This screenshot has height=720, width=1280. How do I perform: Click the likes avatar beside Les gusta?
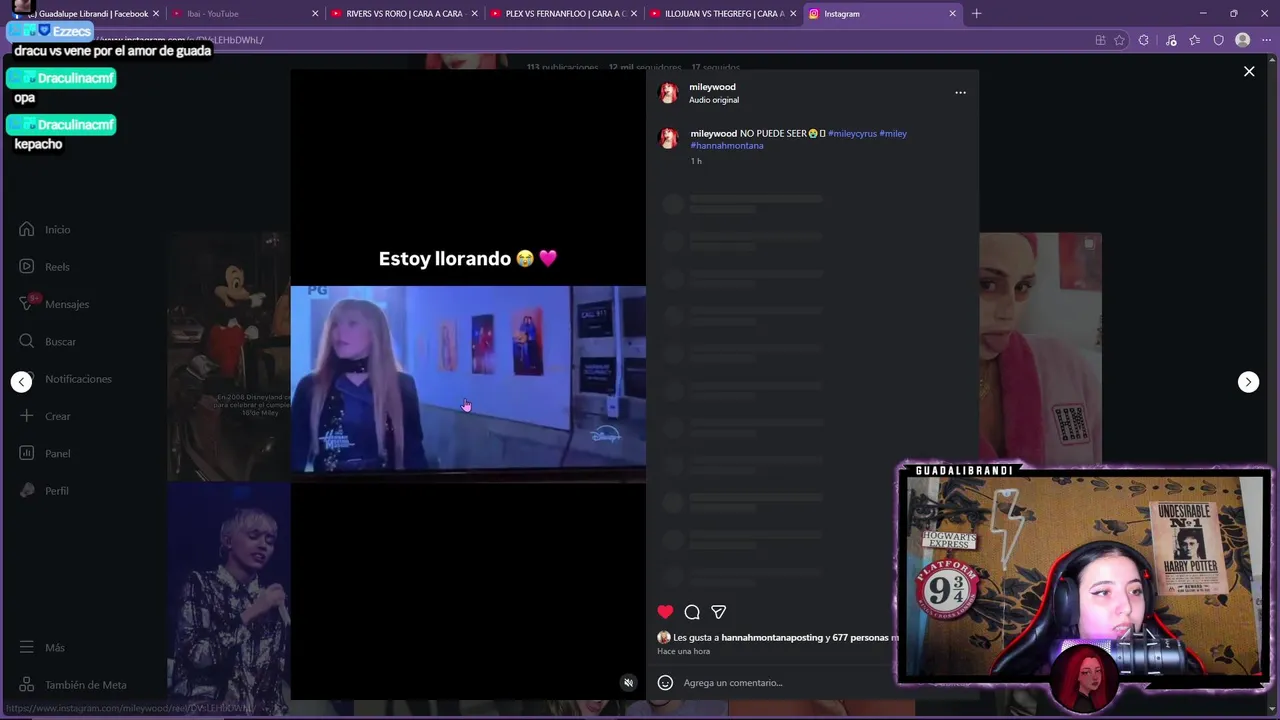(x=663, y=637)
